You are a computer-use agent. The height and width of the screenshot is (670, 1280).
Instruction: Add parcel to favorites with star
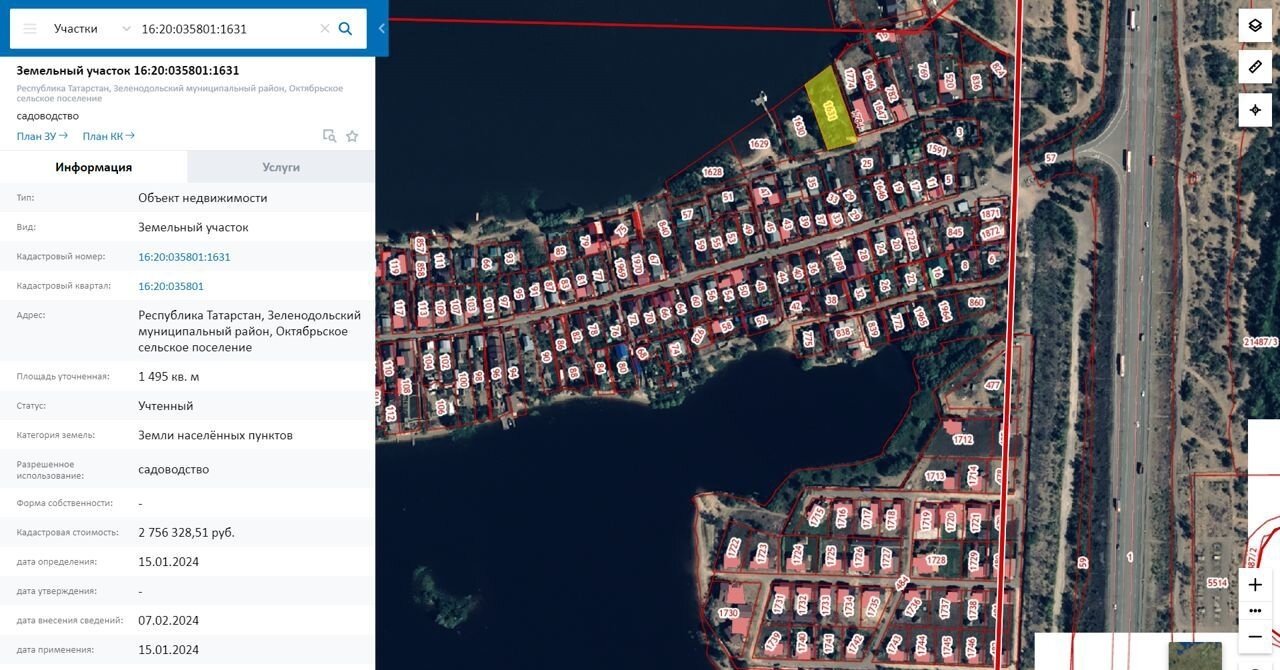tap(352, 136)
